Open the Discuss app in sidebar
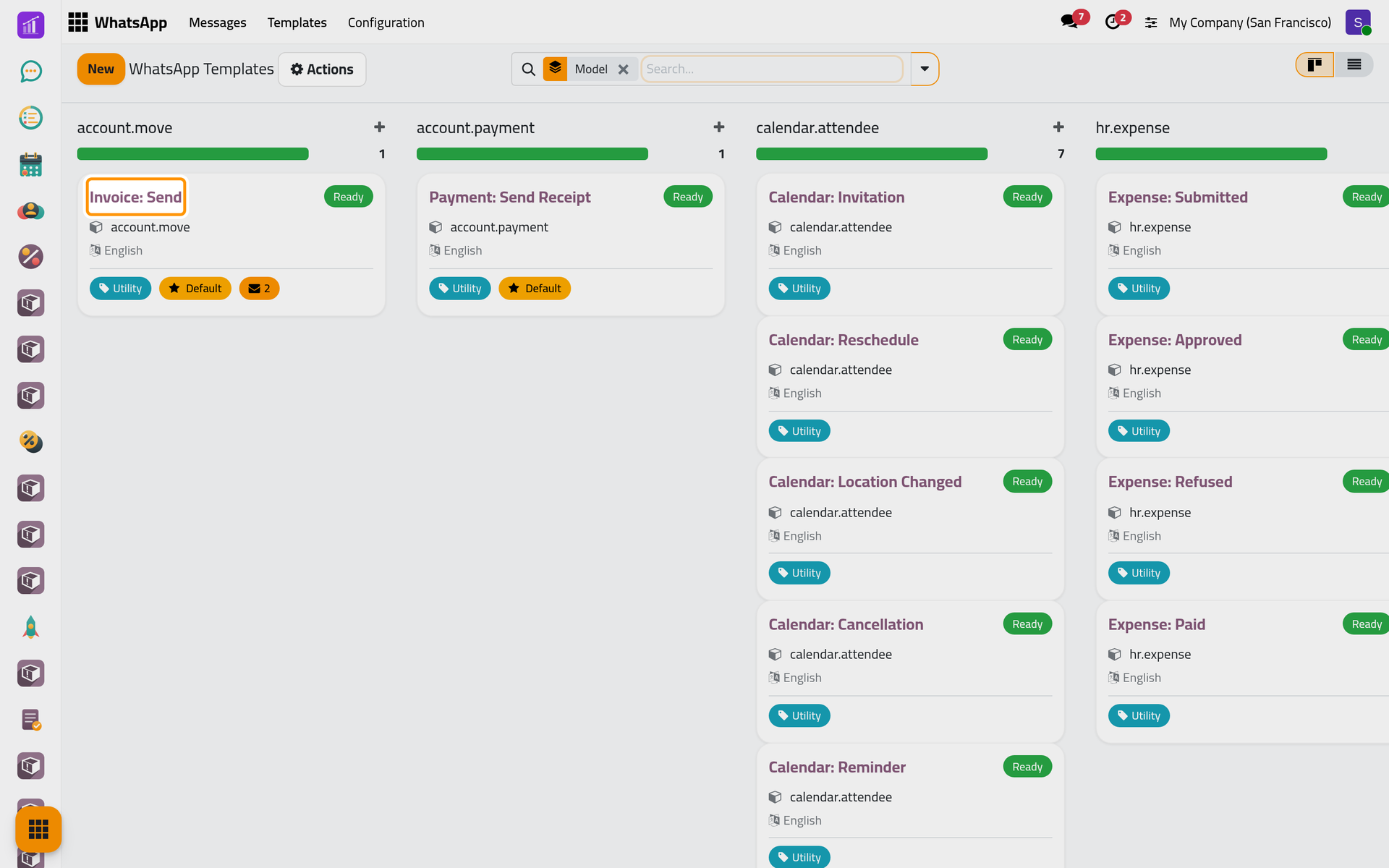 [30, 71]
